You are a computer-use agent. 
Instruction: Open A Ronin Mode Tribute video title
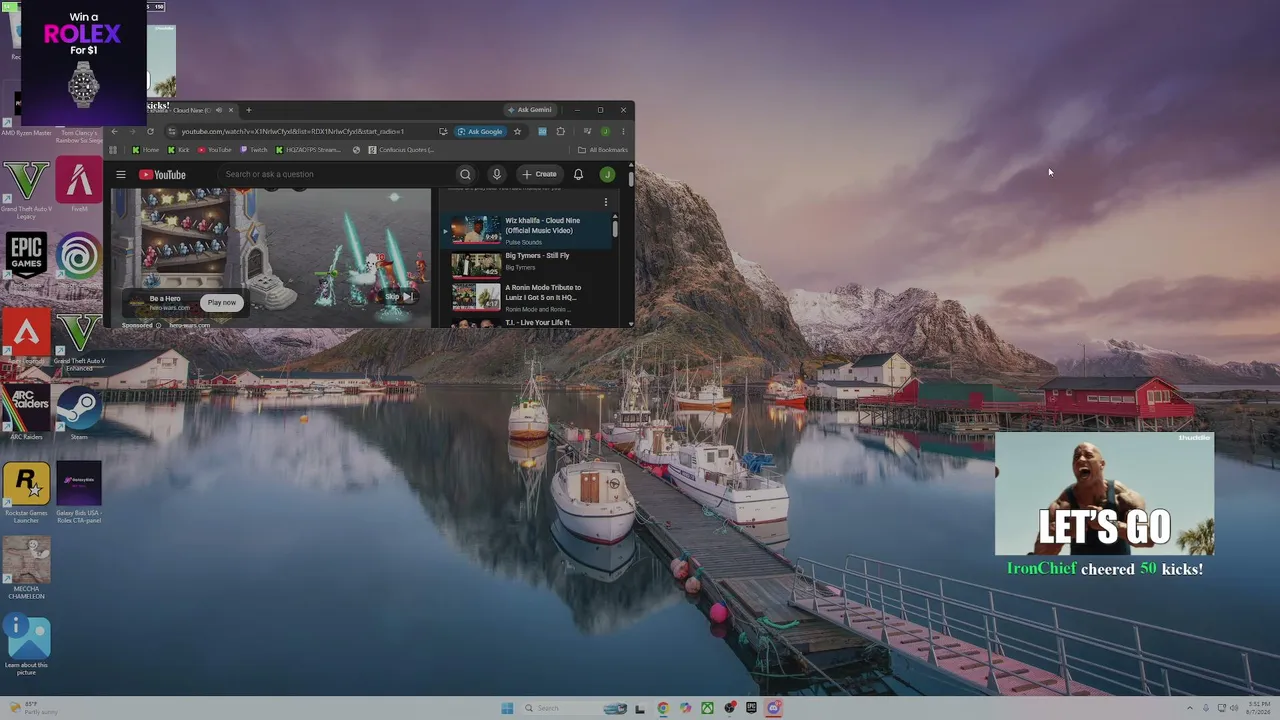point(543,292)
